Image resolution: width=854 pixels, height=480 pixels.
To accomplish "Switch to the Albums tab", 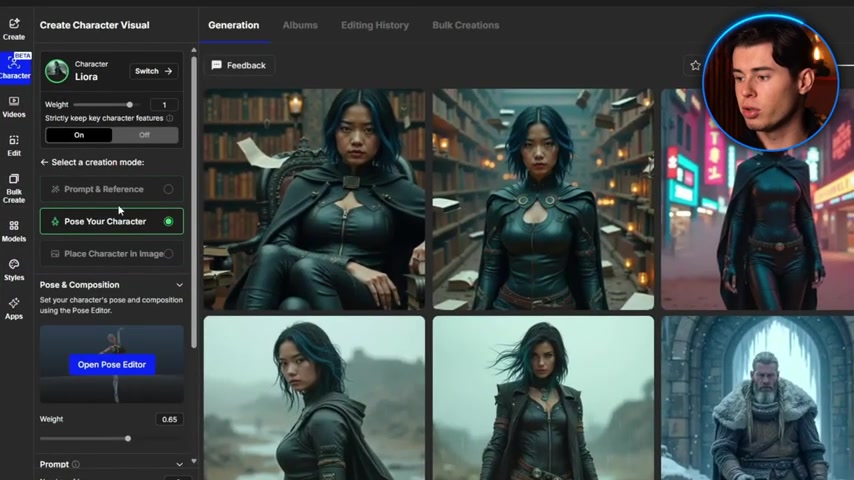I will pyautogui.click(x=300, y=25).
